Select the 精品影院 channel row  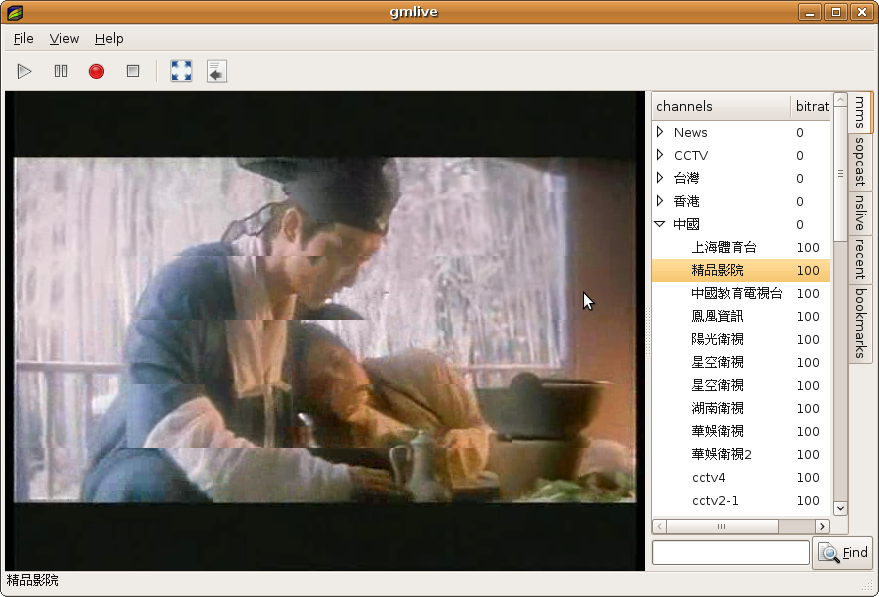coord(741,270)
